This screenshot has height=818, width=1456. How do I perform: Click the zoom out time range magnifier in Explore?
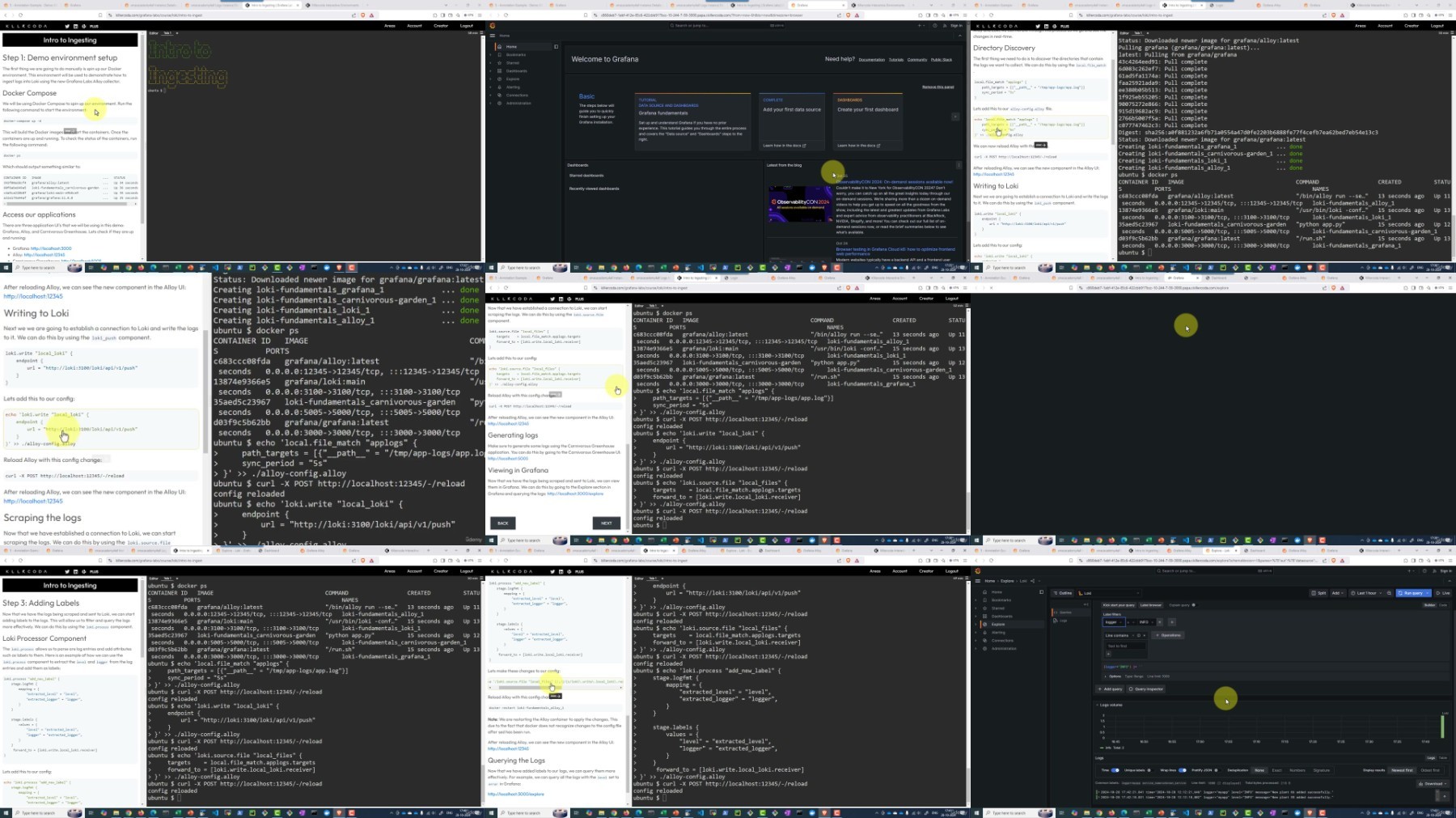(x=1390, y=593)
